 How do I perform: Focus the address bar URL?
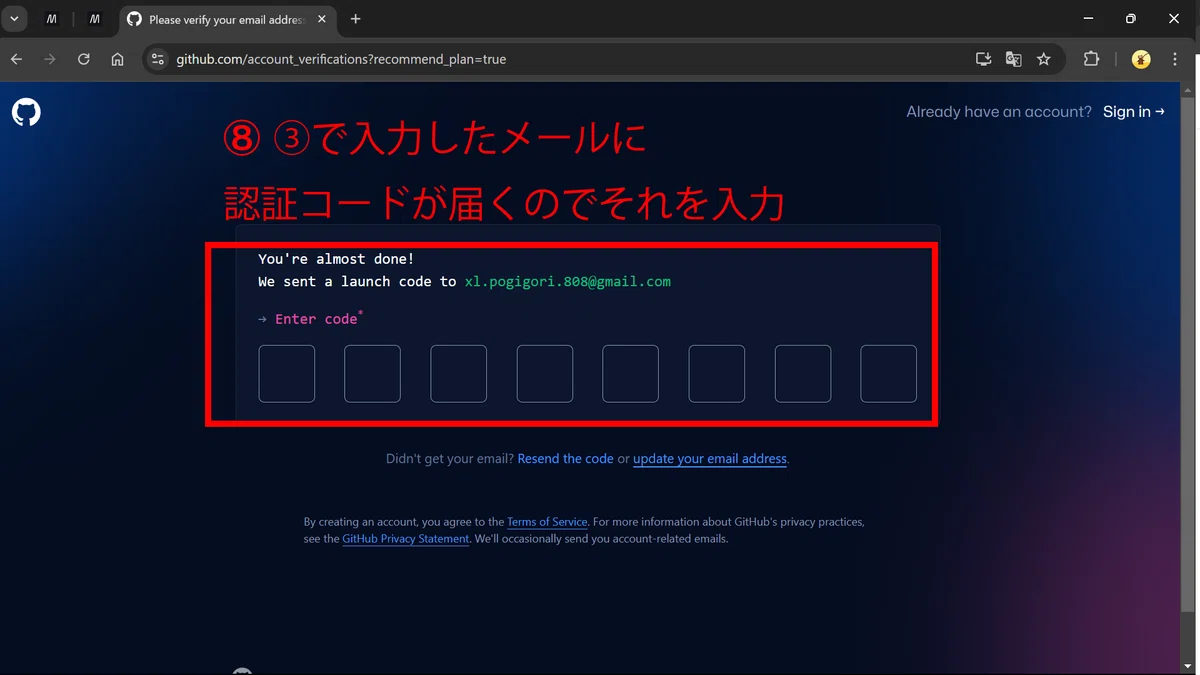point(341,59)
